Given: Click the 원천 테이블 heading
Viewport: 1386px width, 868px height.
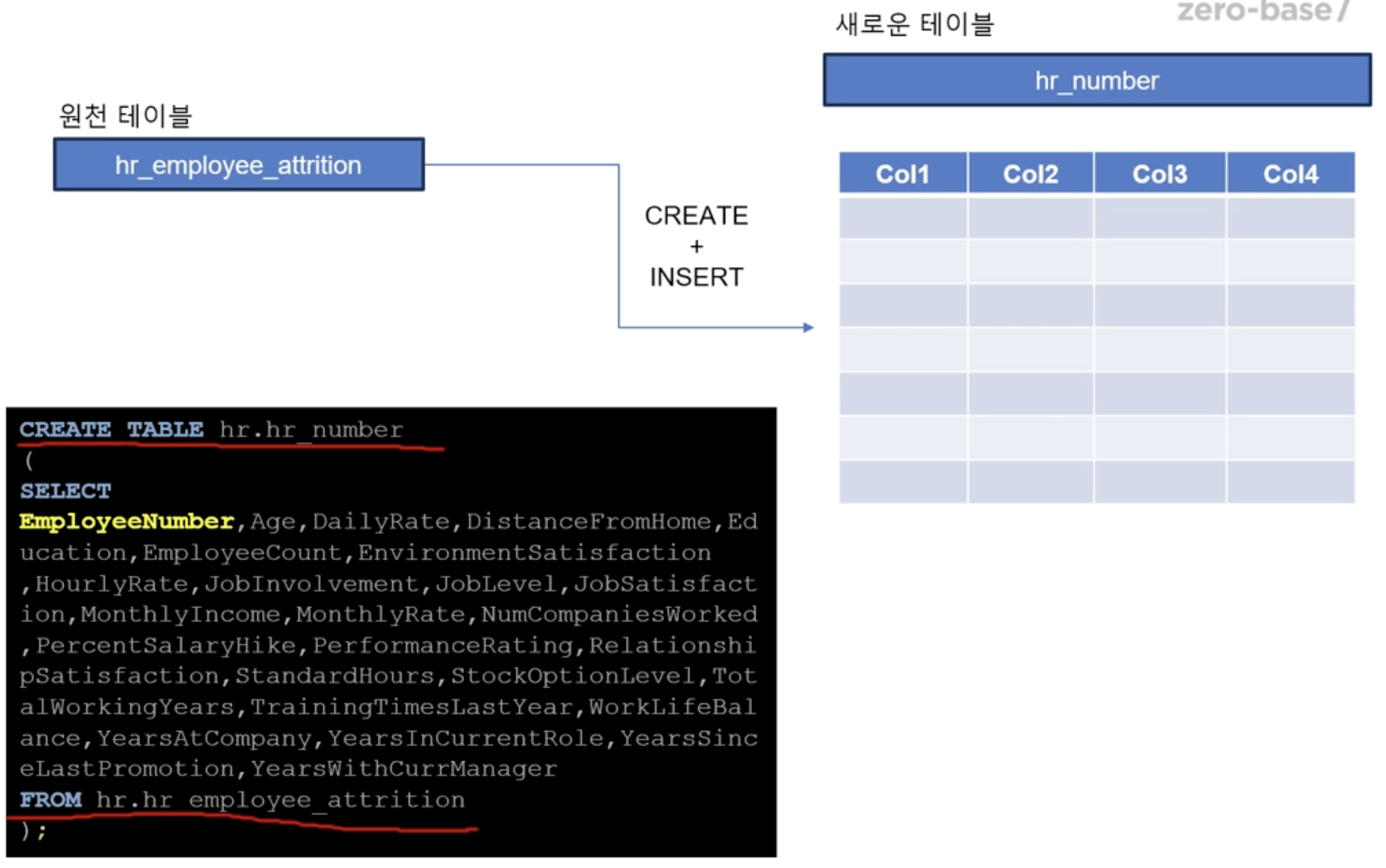Looking at the screenshot, I should pyautogui.click(x=125, y=116).
